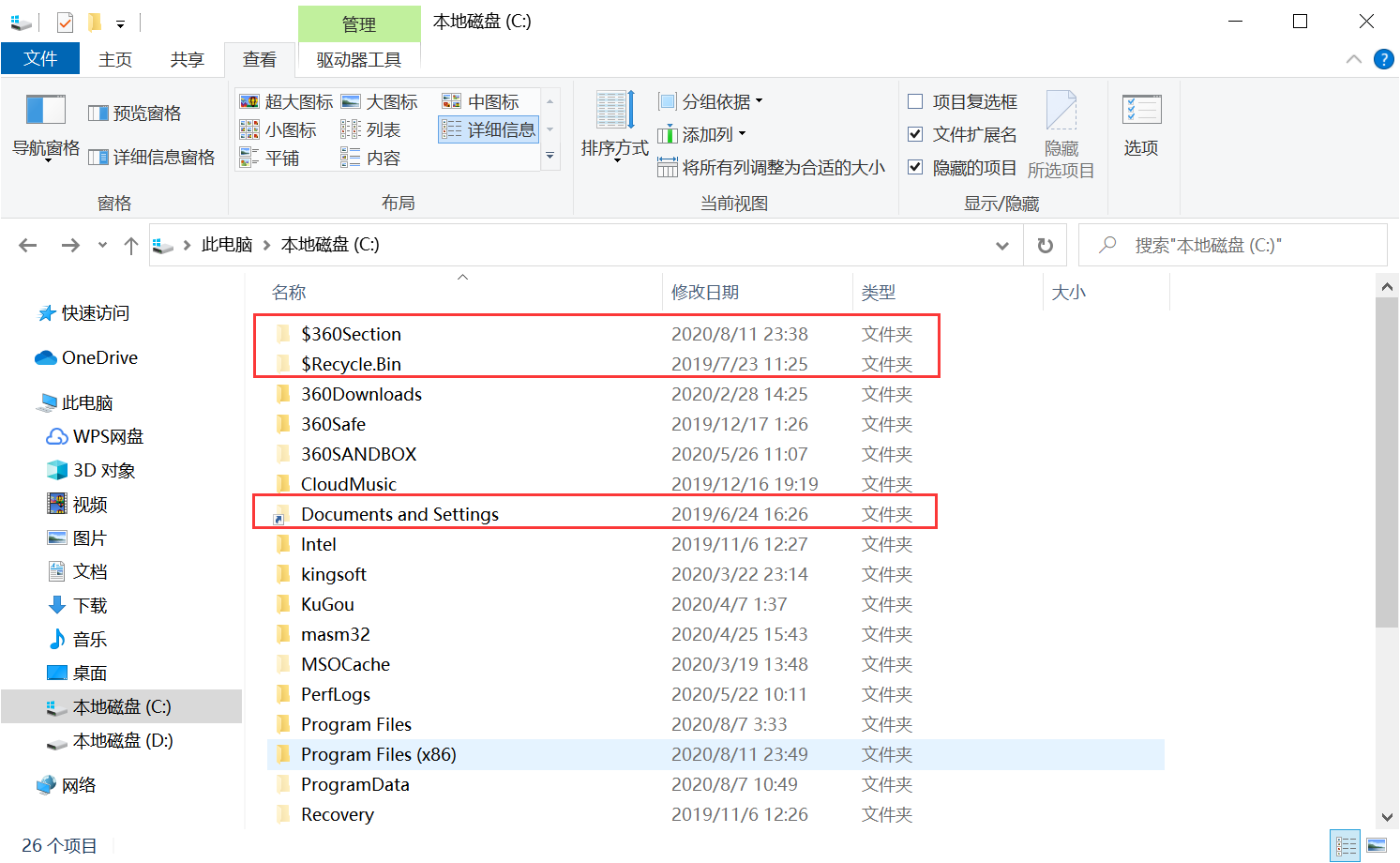Select the $360Section folder
The height and width of the screenshot is (863, 1400).
(351, 334)
